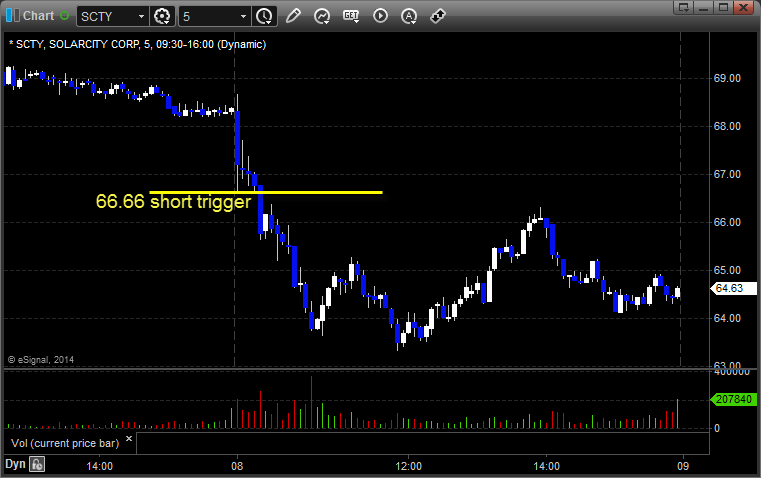Click the blue Chart window link icon
This screenshot has height=478, width=761.
pos(13,16)
